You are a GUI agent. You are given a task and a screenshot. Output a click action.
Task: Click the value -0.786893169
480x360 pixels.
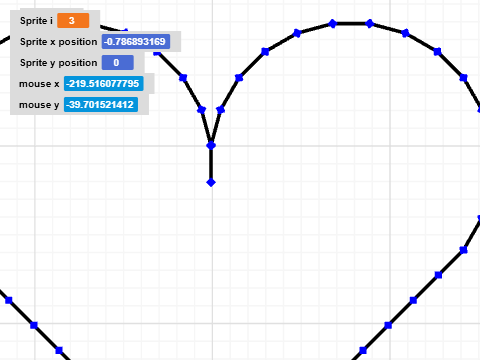136,42
